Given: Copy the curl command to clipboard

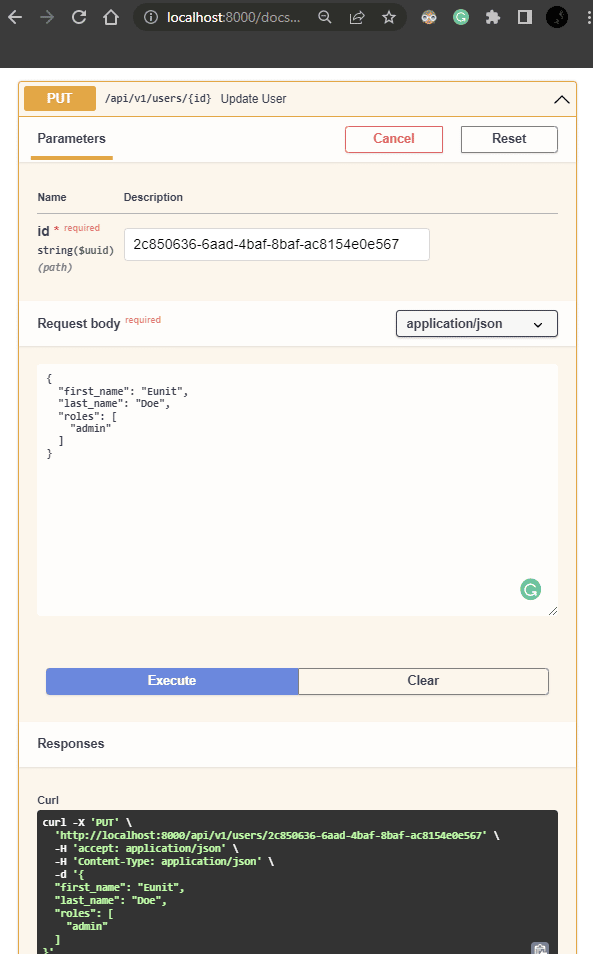Looking at the screenshot, I should [539, 947].
